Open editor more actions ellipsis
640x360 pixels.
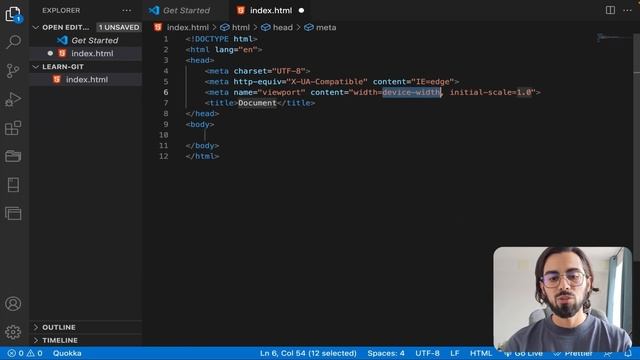[x=627, y=10]
